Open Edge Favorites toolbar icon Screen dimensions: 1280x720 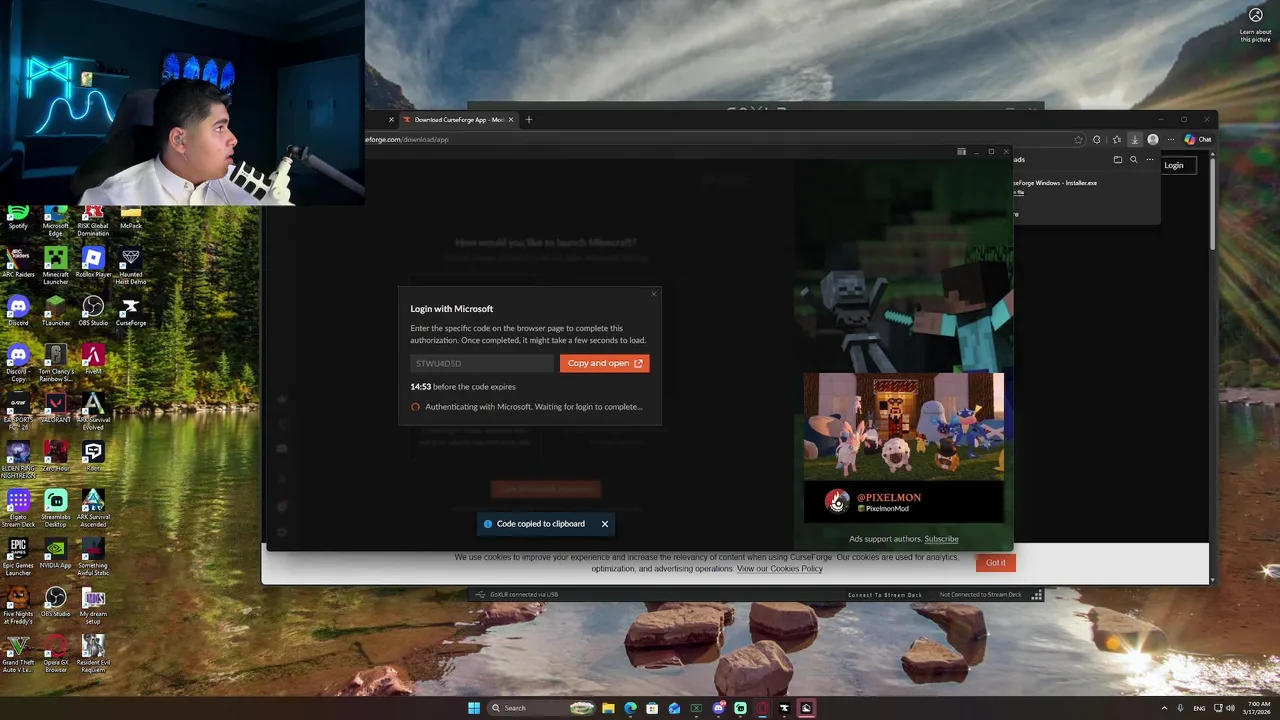point(1116,140)
